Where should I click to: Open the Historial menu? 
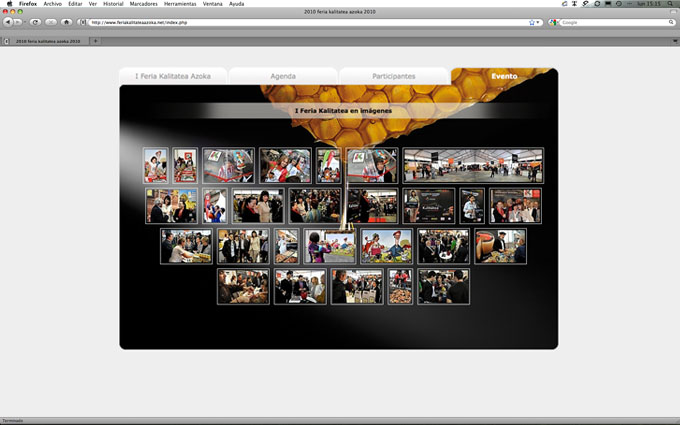[113, 3]
